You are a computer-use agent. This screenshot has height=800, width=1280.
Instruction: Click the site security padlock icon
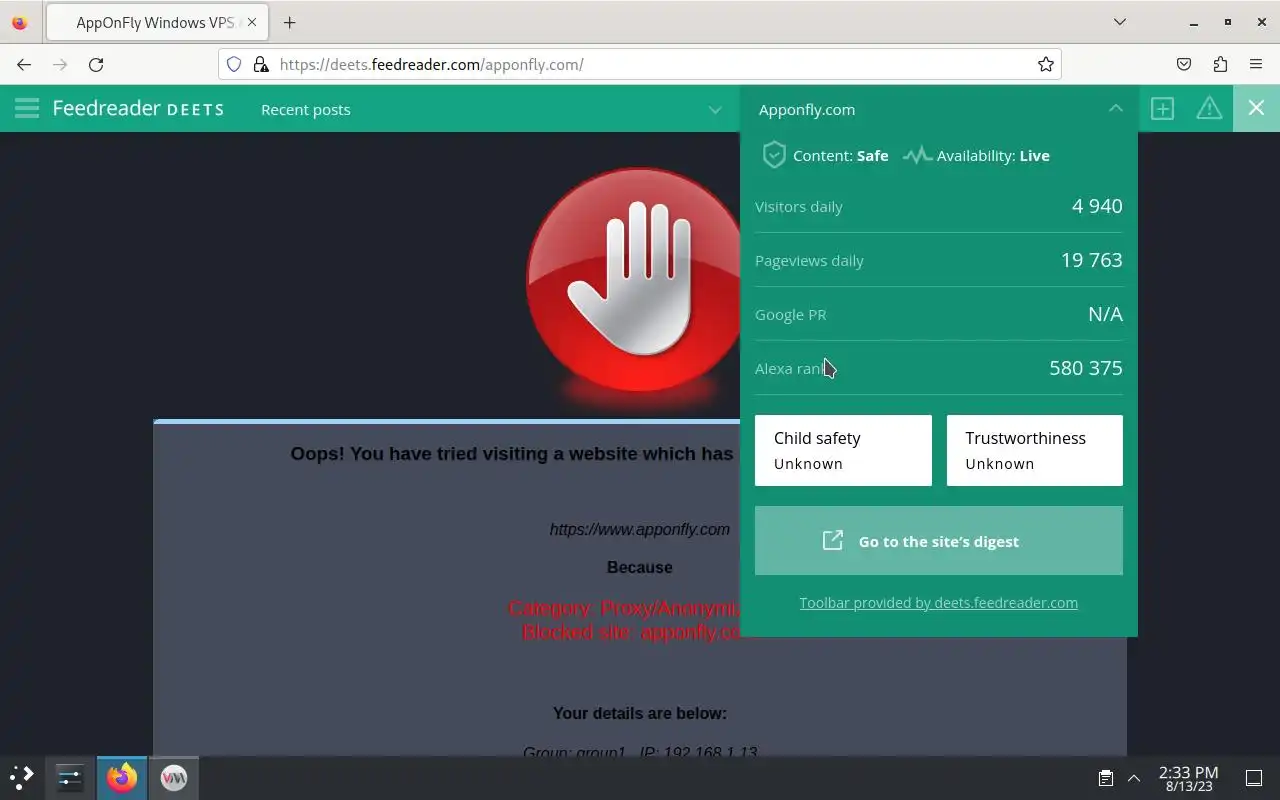(x=260, y=64)
